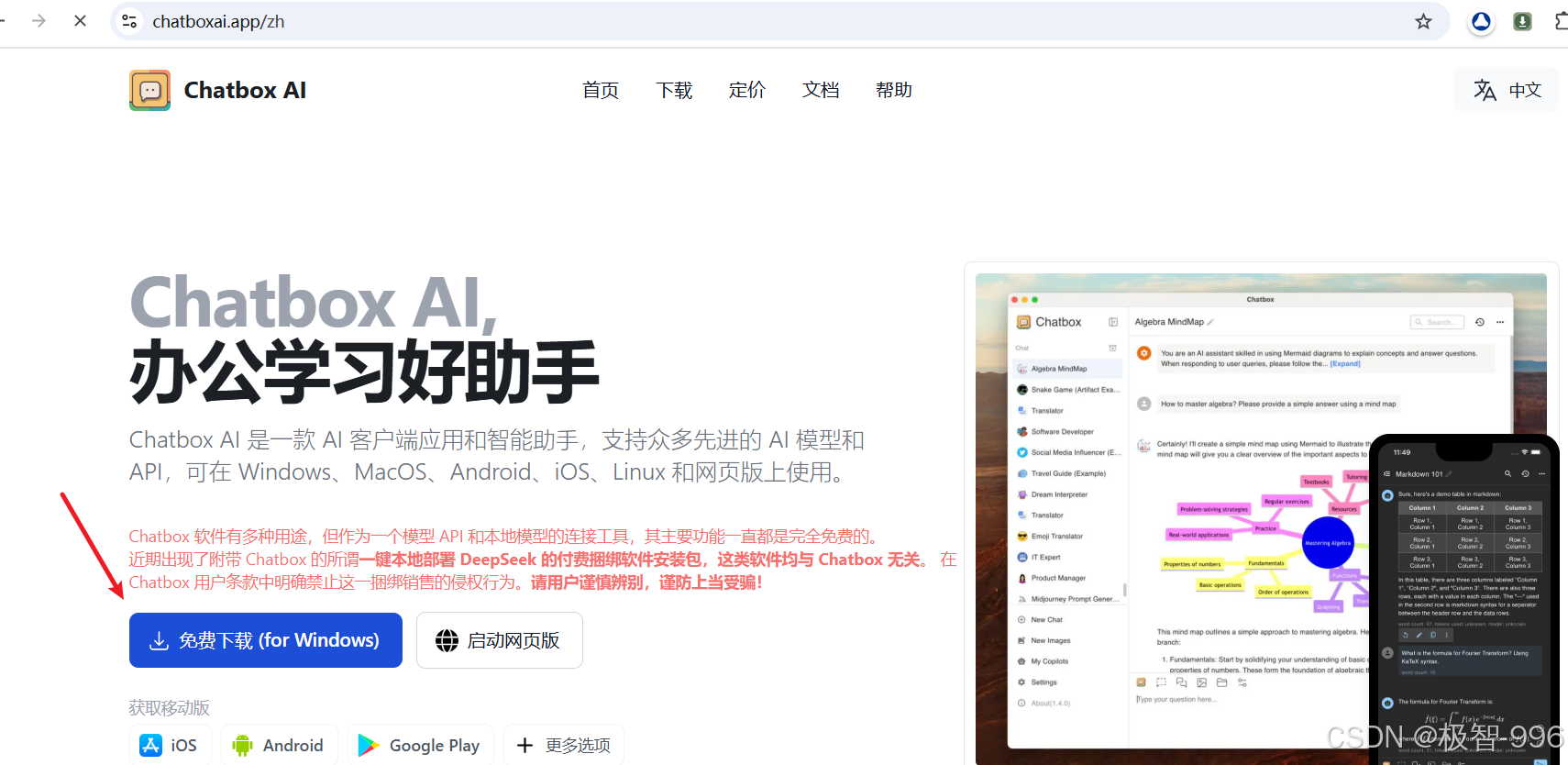Click the plus icon for more options
The width and height of the screenshot is (1568, 765).
525,745
